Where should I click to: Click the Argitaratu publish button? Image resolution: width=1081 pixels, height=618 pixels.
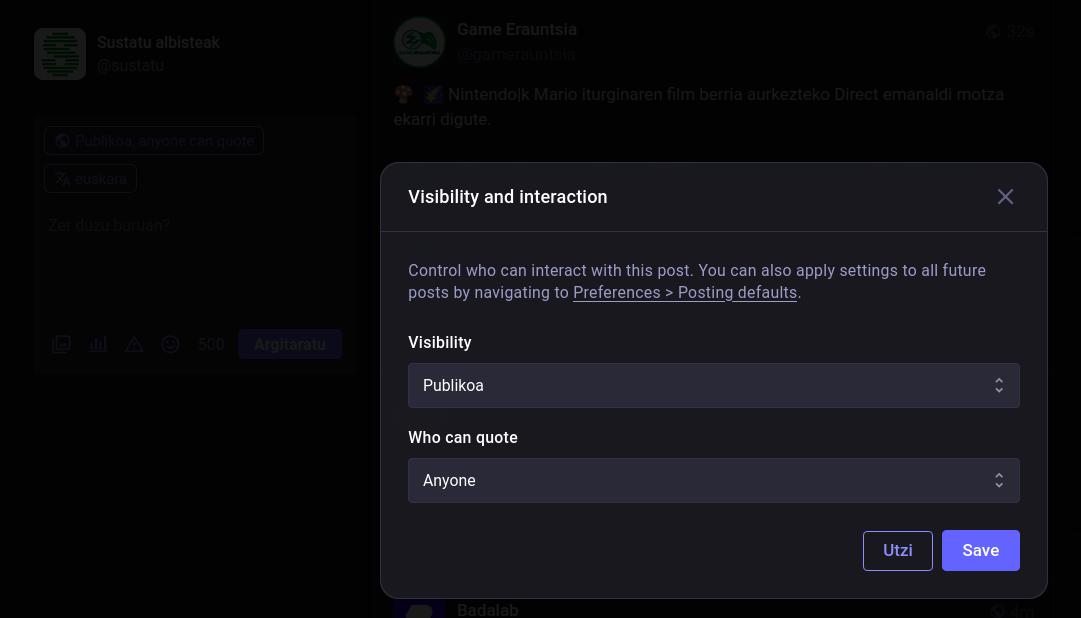(289, 344)
